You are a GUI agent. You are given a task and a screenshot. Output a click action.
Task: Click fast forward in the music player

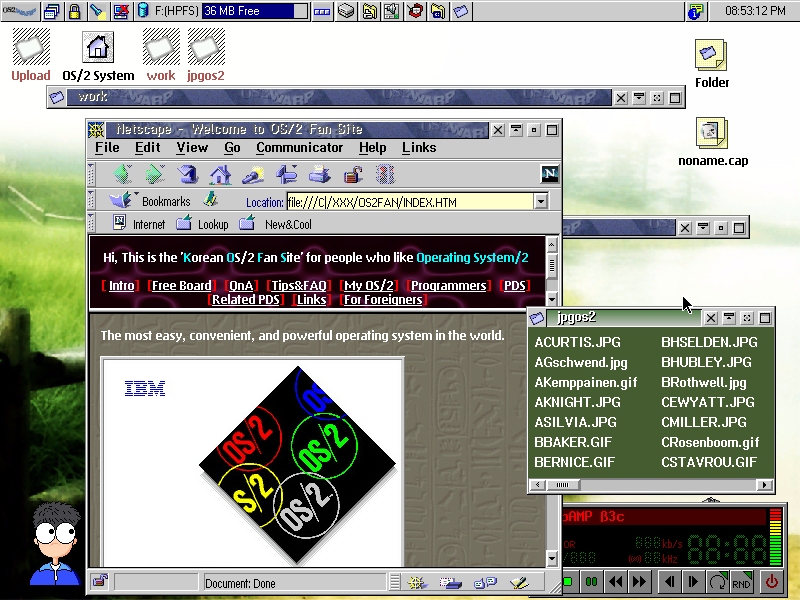click(x=639, y=582)
